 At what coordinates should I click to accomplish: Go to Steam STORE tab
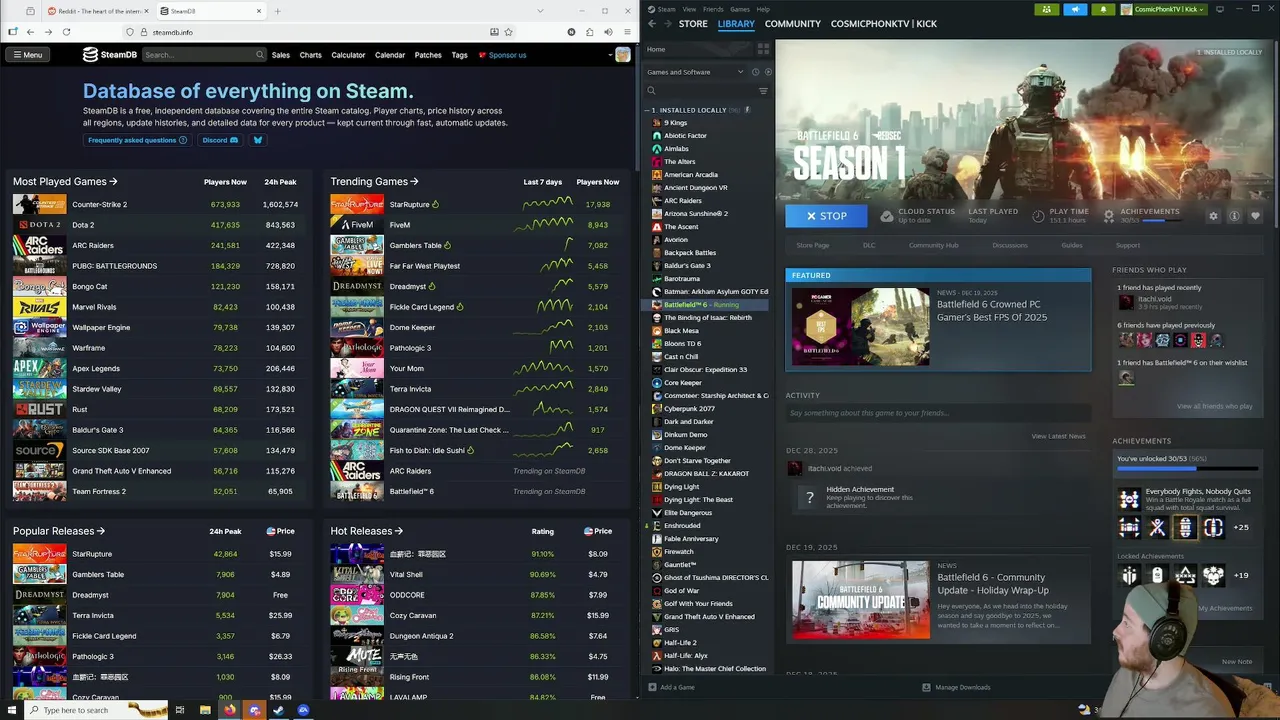pos(693,23)
